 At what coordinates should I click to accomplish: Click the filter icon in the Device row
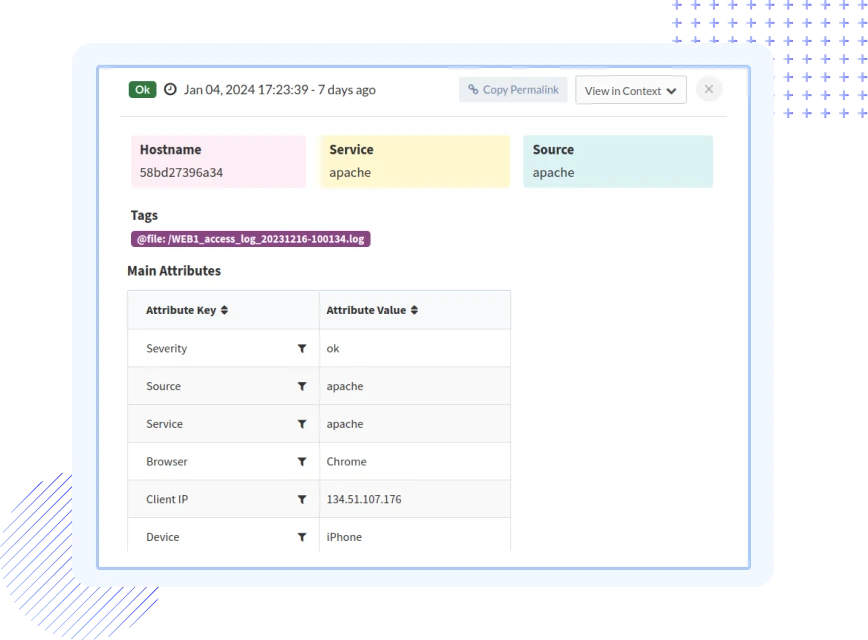(302, 536)
